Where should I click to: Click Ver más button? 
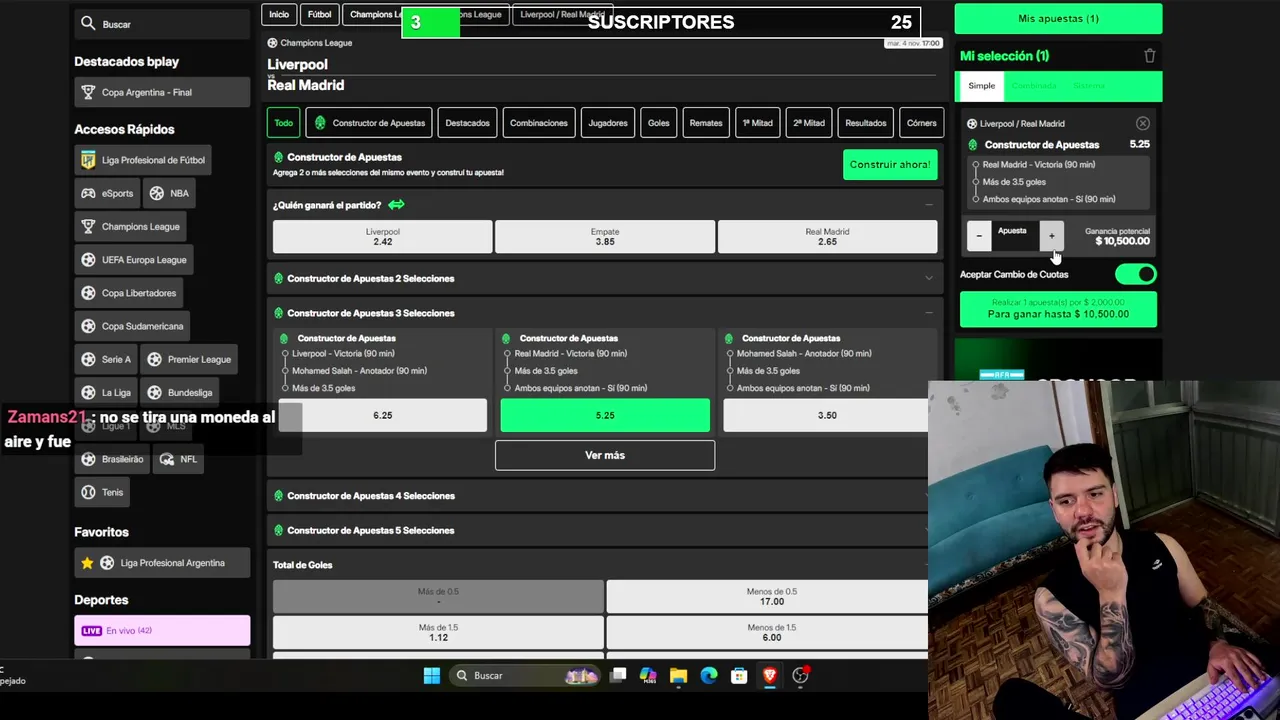tap(605, 455)
